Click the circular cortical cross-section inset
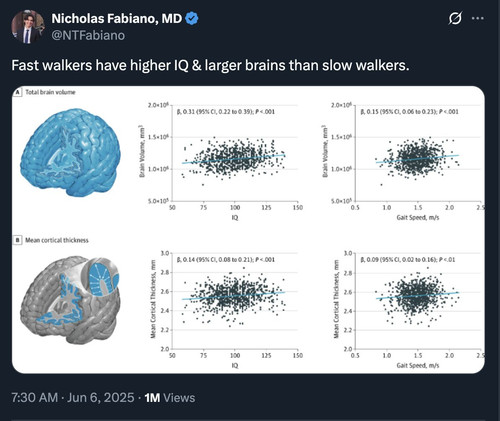Screen dimensions: 500x421 [100, 276]
